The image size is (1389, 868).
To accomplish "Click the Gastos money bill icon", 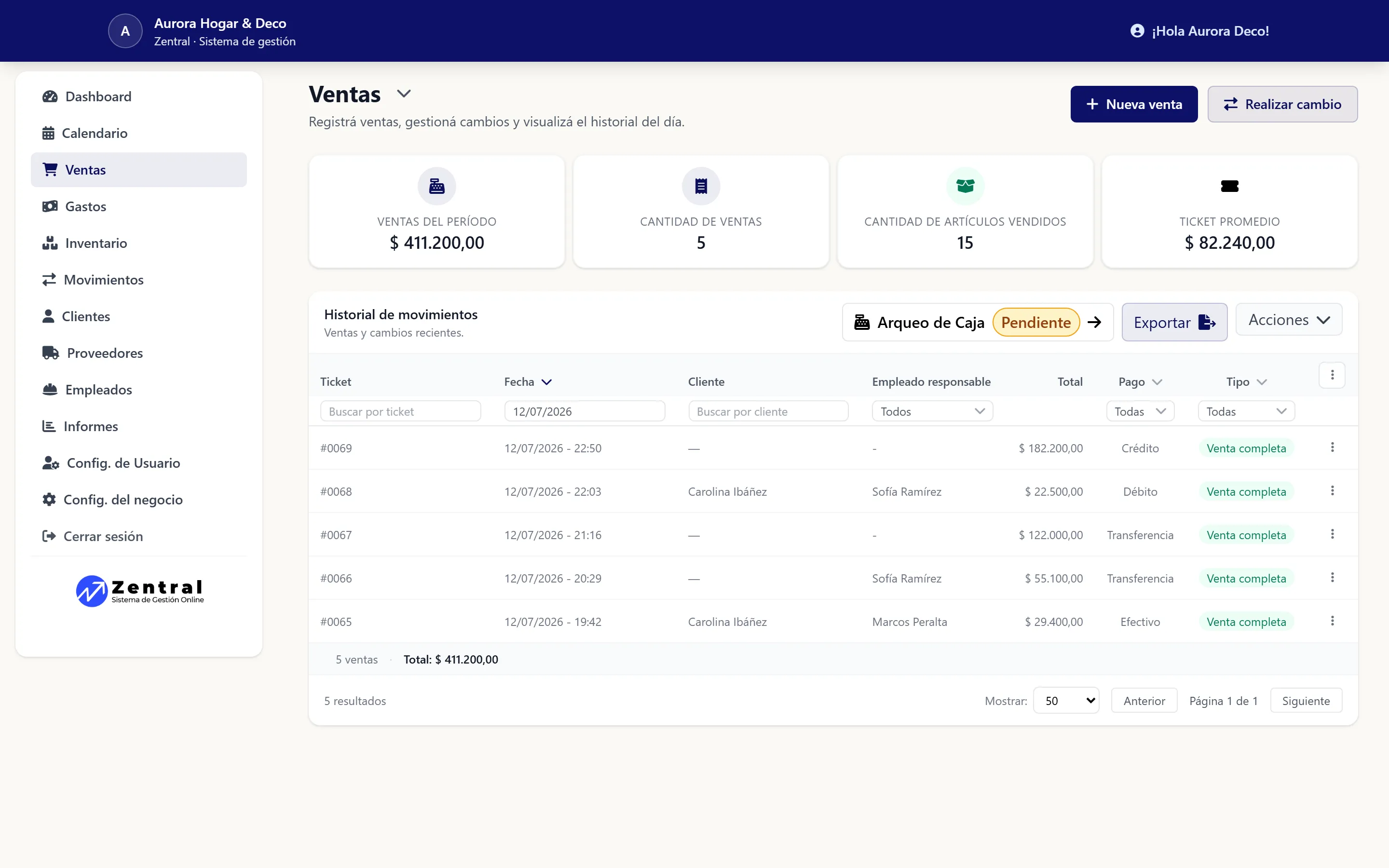I will [x=50, y=206].
